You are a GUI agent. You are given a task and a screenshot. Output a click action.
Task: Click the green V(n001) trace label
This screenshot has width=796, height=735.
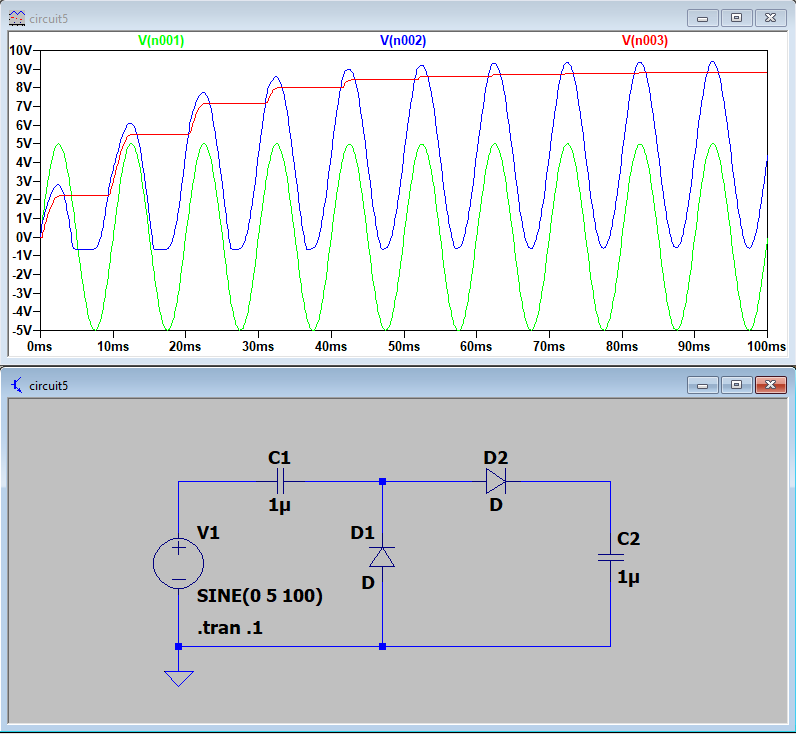coord(161,41)
